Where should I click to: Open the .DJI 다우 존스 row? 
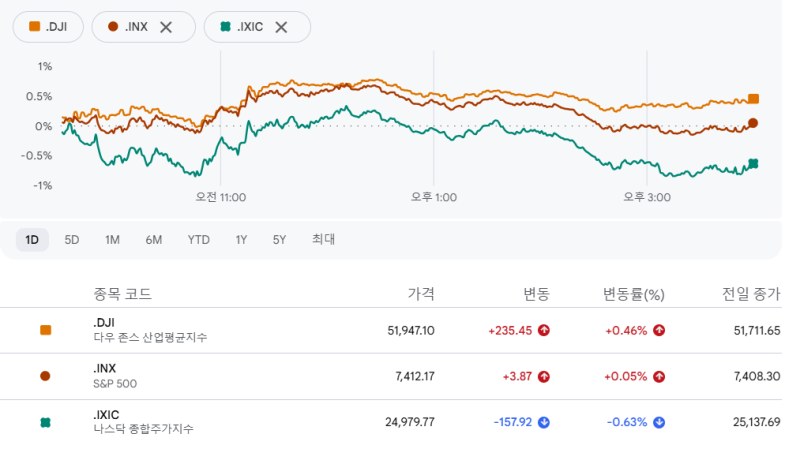pos(391,330)
